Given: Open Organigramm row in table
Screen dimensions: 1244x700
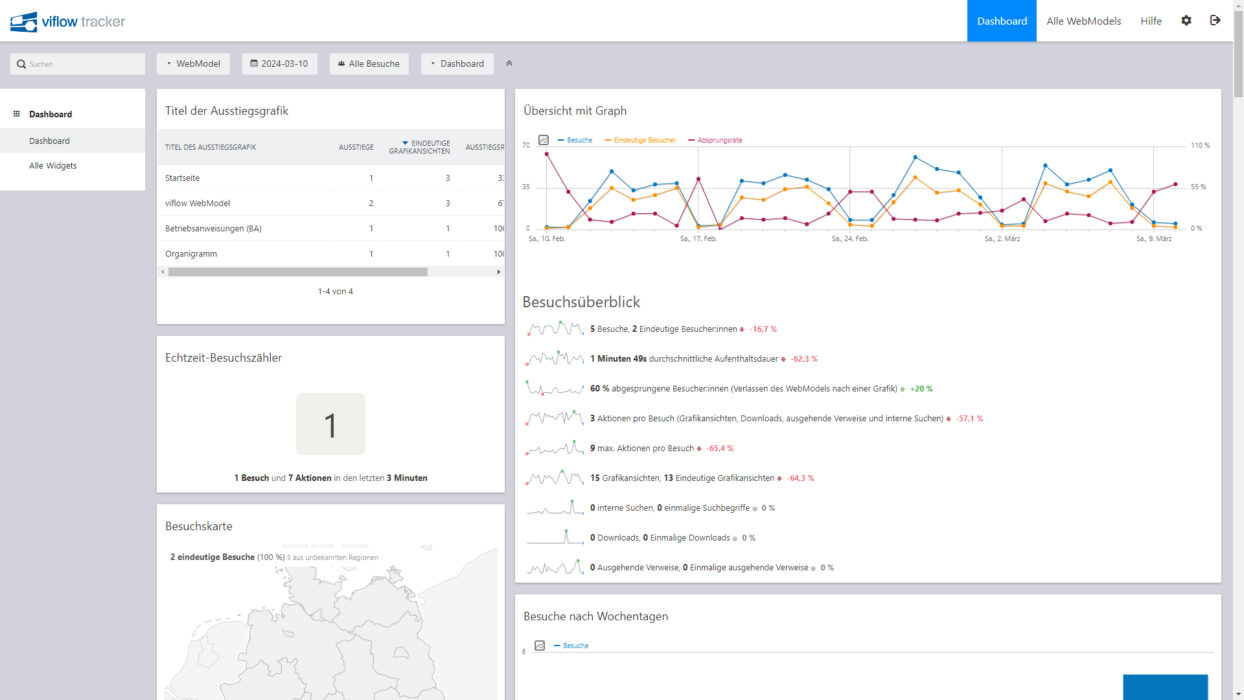Looking at the screenshot, I should coord(330,253).
